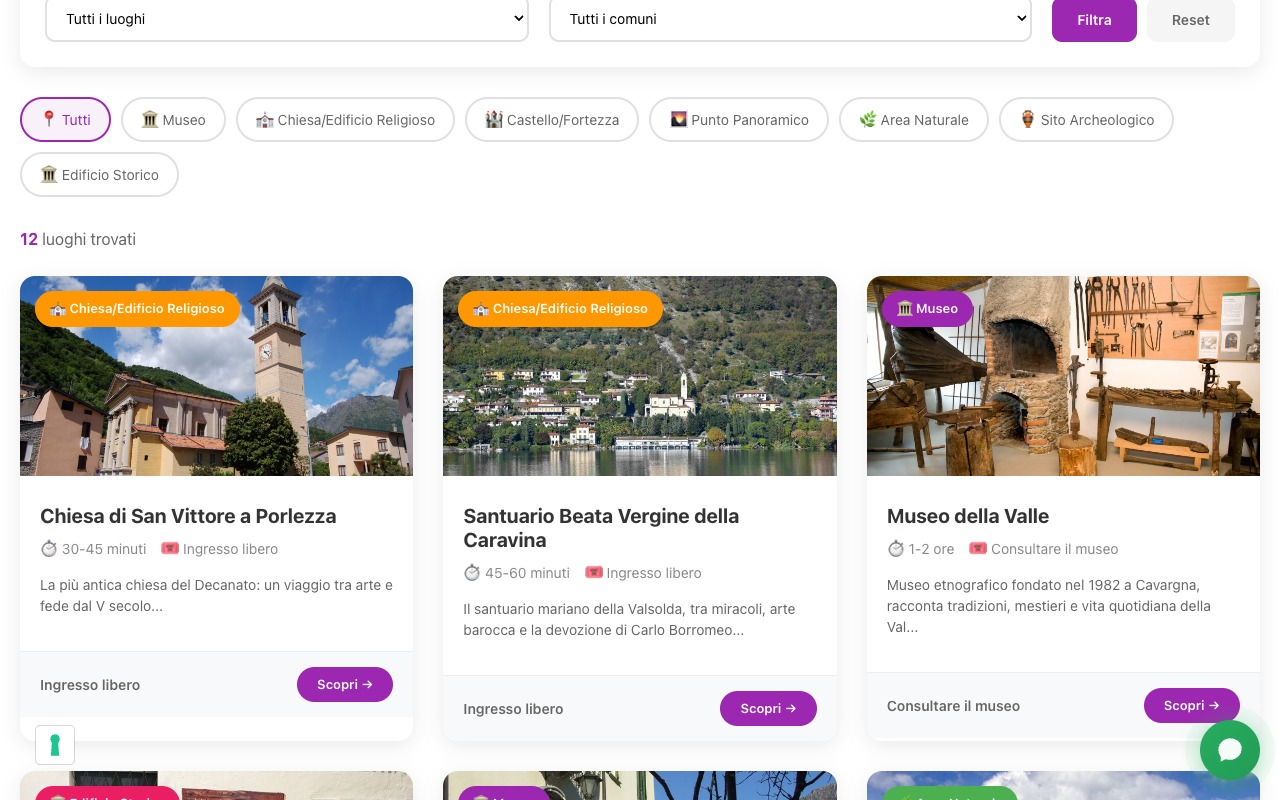Click the red pin icon on Tutti filter
This screenshot has height=800, width=1280.
coord(49,119)
